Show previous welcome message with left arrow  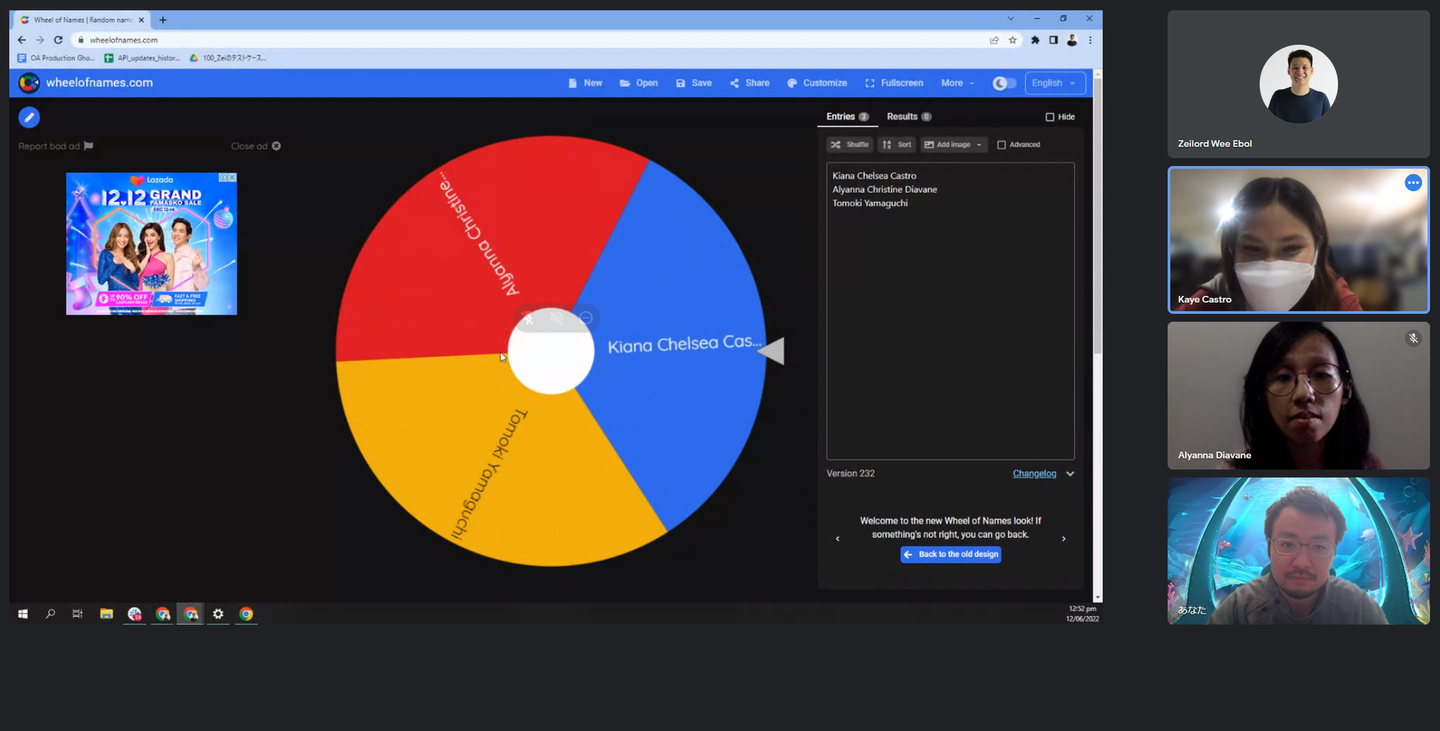838,539
